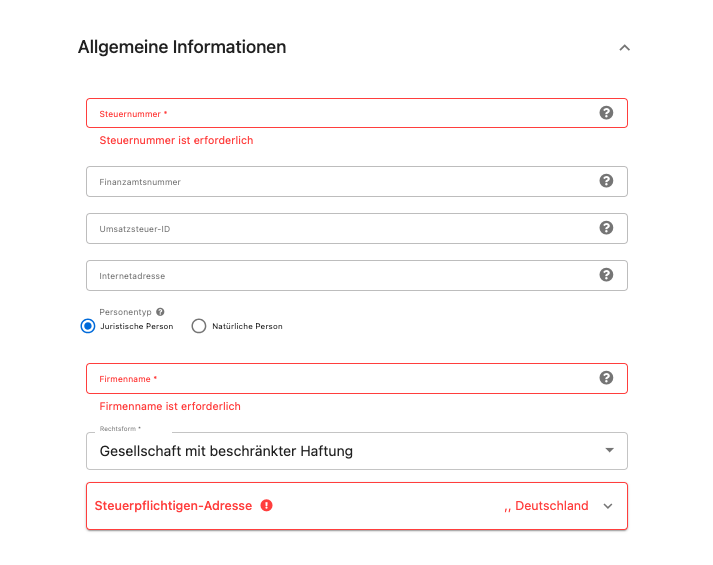This screenshot has width=713, height=565.
Task: Select Juristische Person radio button
Action: pyautogui.click(x=88, y=326)
